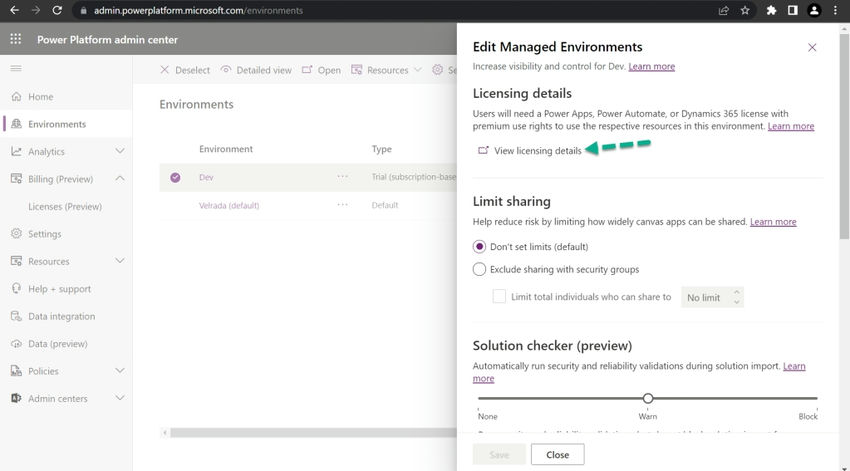
Task: Choose "Exclude sharing with security groups" option
Action: point(480,269)
